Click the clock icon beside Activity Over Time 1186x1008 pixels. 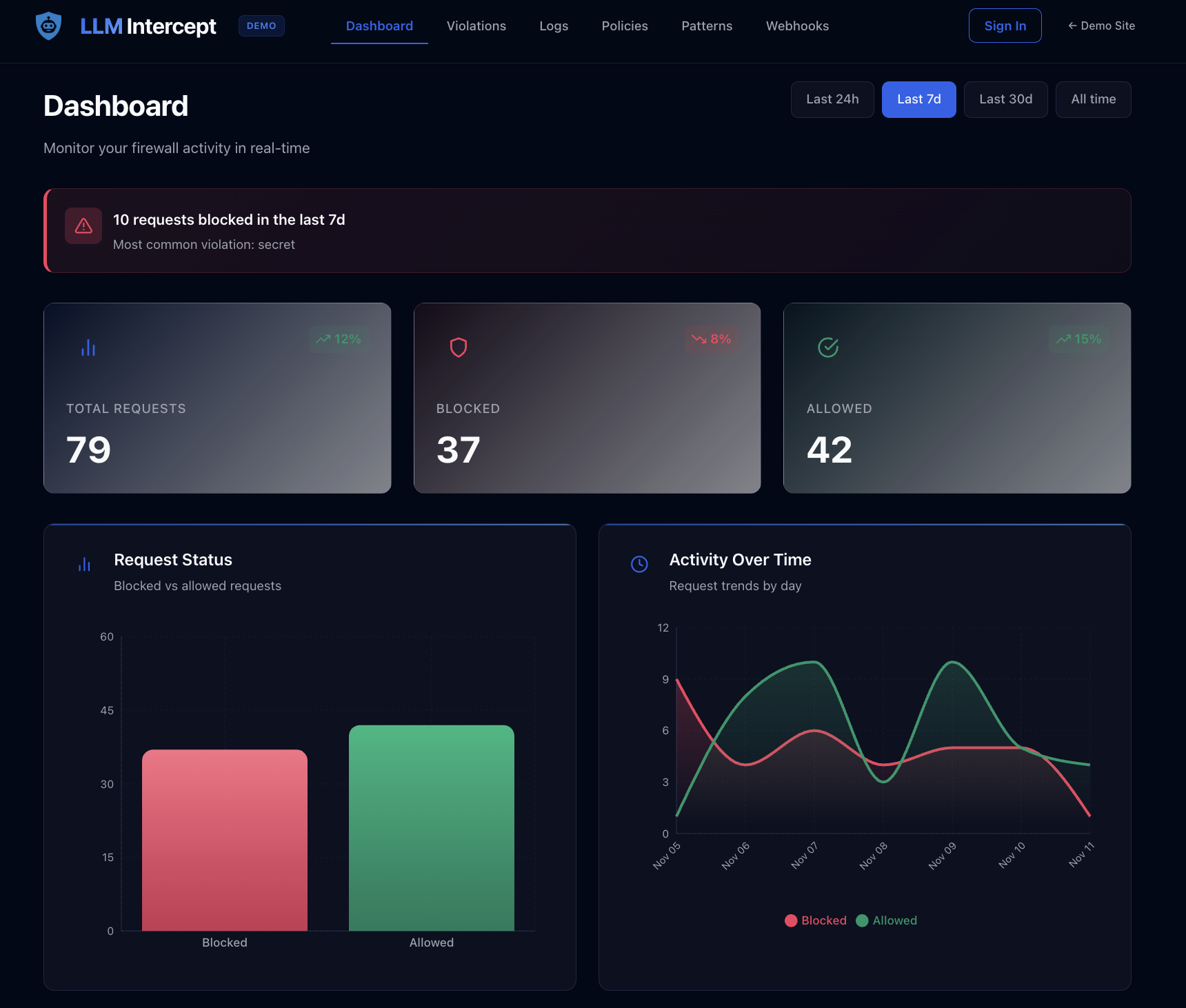click(639, 564)
